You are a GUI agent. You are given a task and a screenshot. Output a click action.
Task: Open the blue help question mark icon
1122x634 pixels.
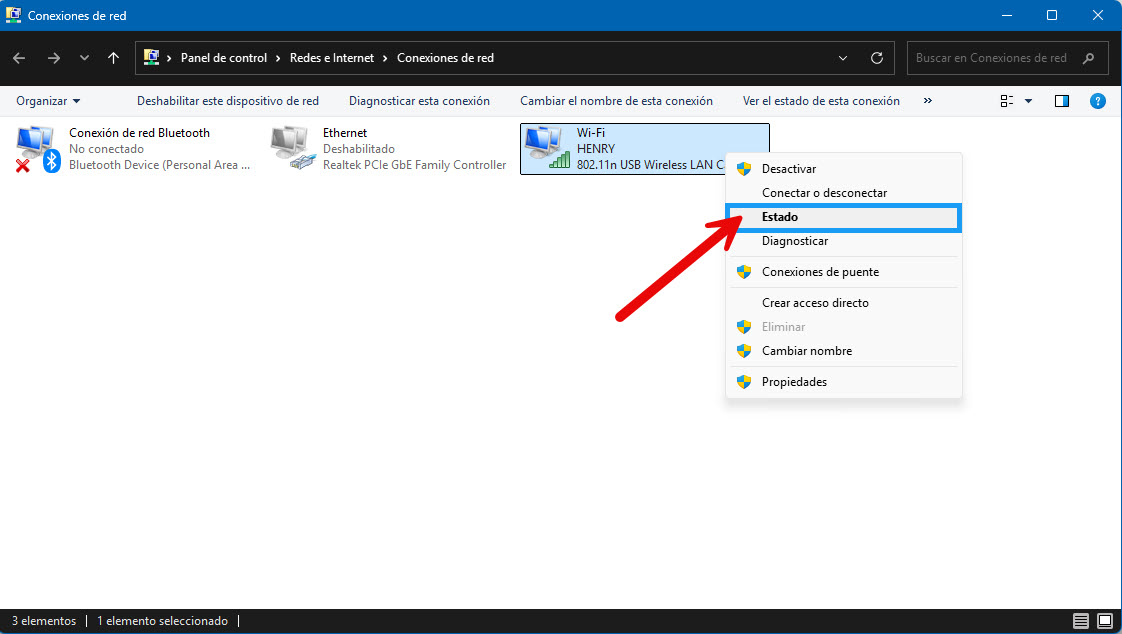(x=1097, y=101)
